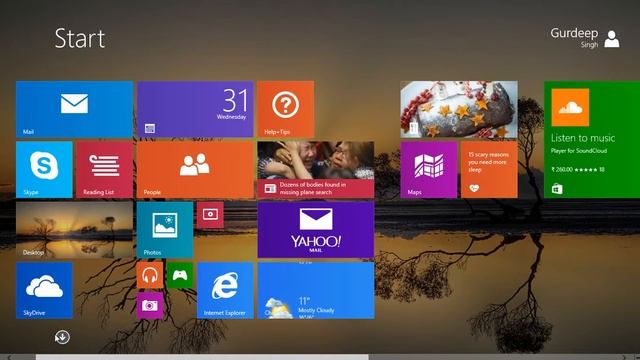Image resolution: width=640 pixels, height=360 pixels.
Task: Open the Weather tile showing 11° Mostly Cloudy
Action: (316, 290)
